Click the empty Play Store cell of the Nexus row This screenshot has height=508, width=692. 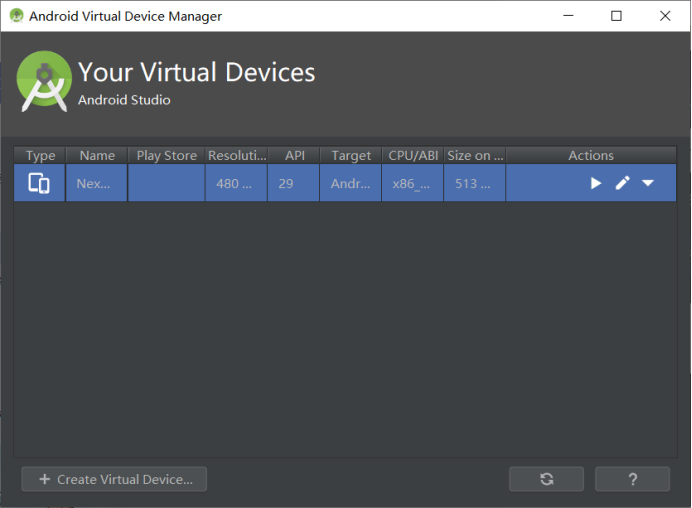(x=166, y=183)
